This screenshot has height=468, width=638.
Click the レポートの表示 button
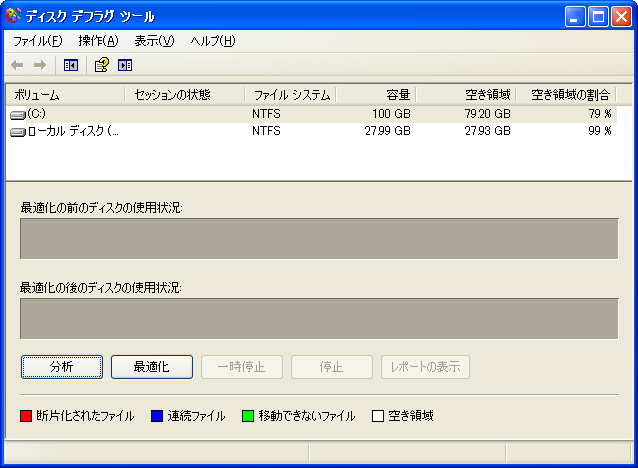(425, 367)
